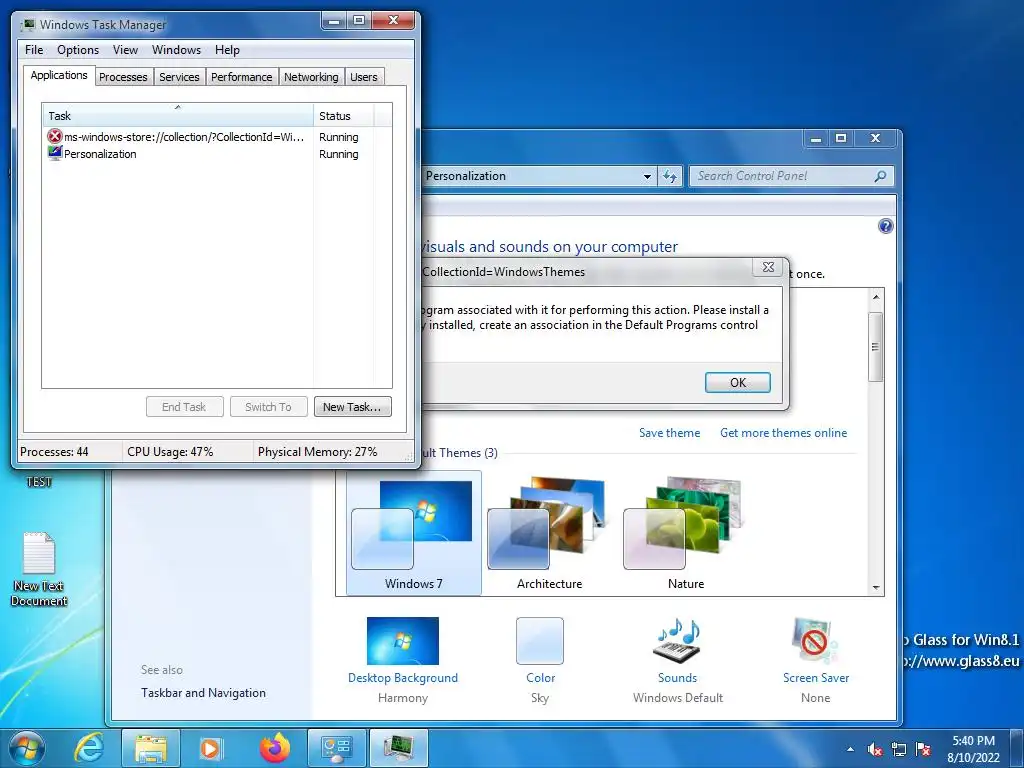
Task: Open Screen Saver settings icon
Action: (815, 640)
